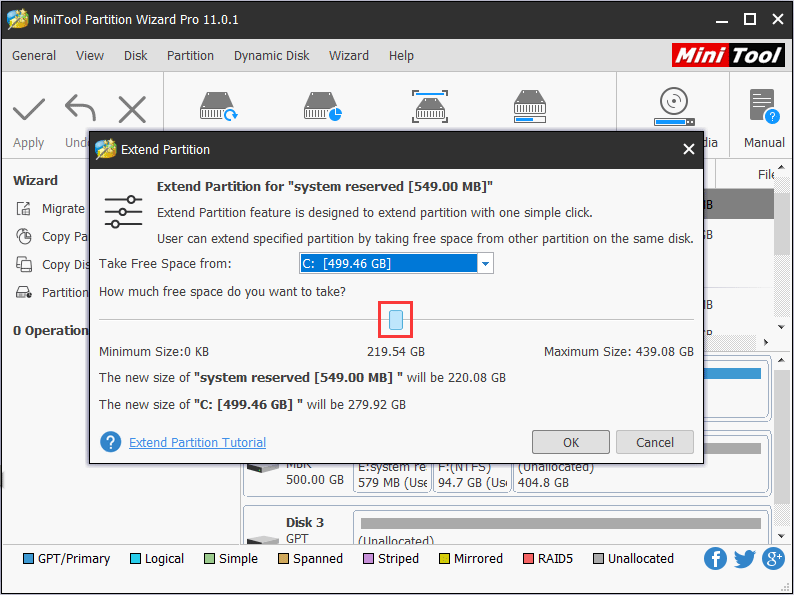Click the Copy Disk wizard icon

[x=24, y=264]
